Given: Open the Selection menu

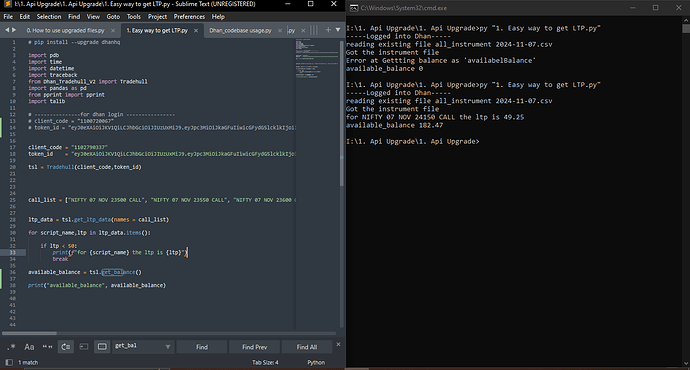Looking at the screenshot, I should (49, 17).
